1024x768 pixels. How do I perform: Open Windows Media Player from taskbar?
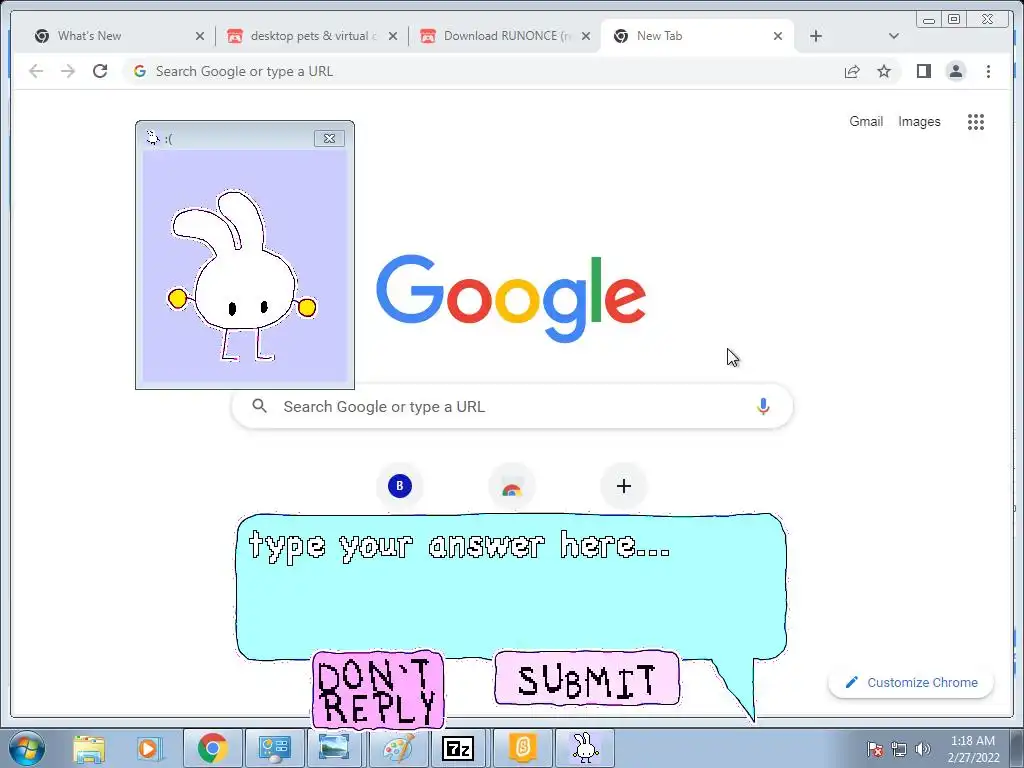tap(148, 748)
